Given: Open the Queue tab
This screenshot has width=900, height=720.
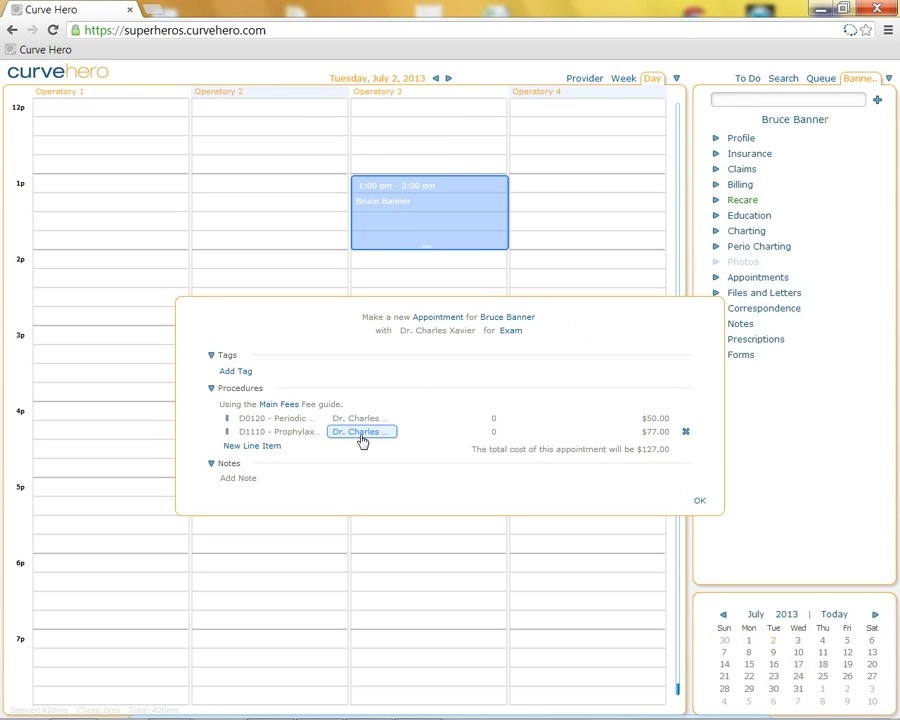Looking at the screenshot, I should [821, 78].
